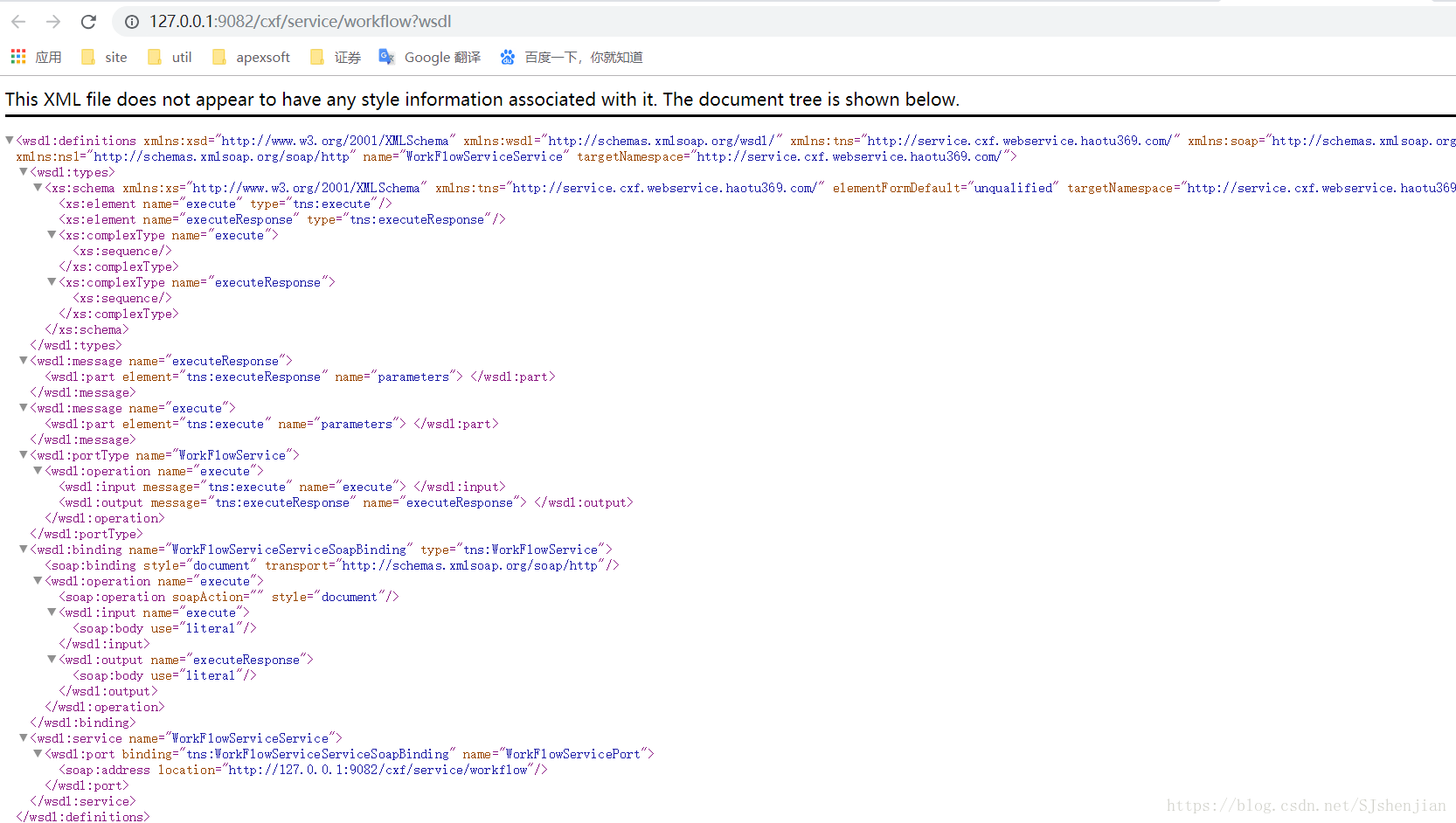Image resolution: width=1456 pixels, height=823 pixels.
Task: Collapse wsdl:portType WorkFlowService node
Action: coord(24,454)
